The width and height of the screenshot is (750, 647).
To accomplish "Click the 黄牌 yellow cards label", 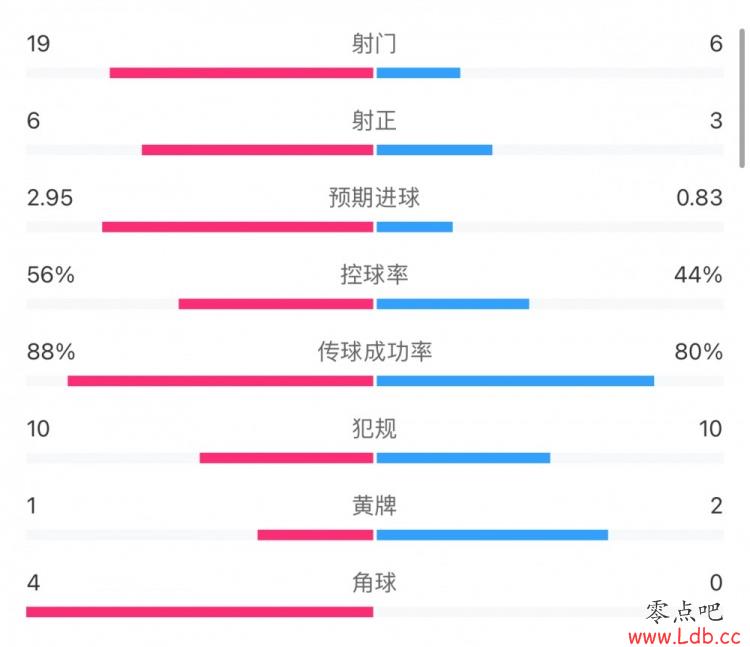I will 374,505.
